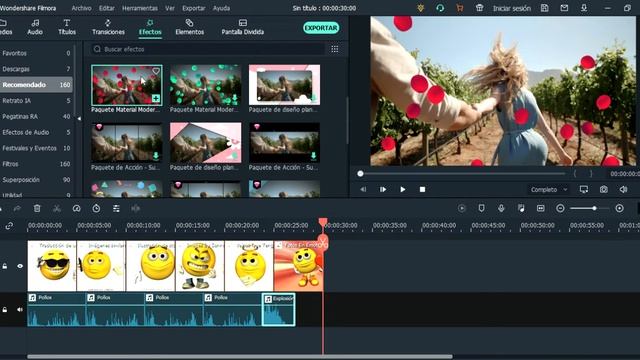640x360 pixels.
Task: Collapse the category sidebar arrow
Action: coord(79,118)
